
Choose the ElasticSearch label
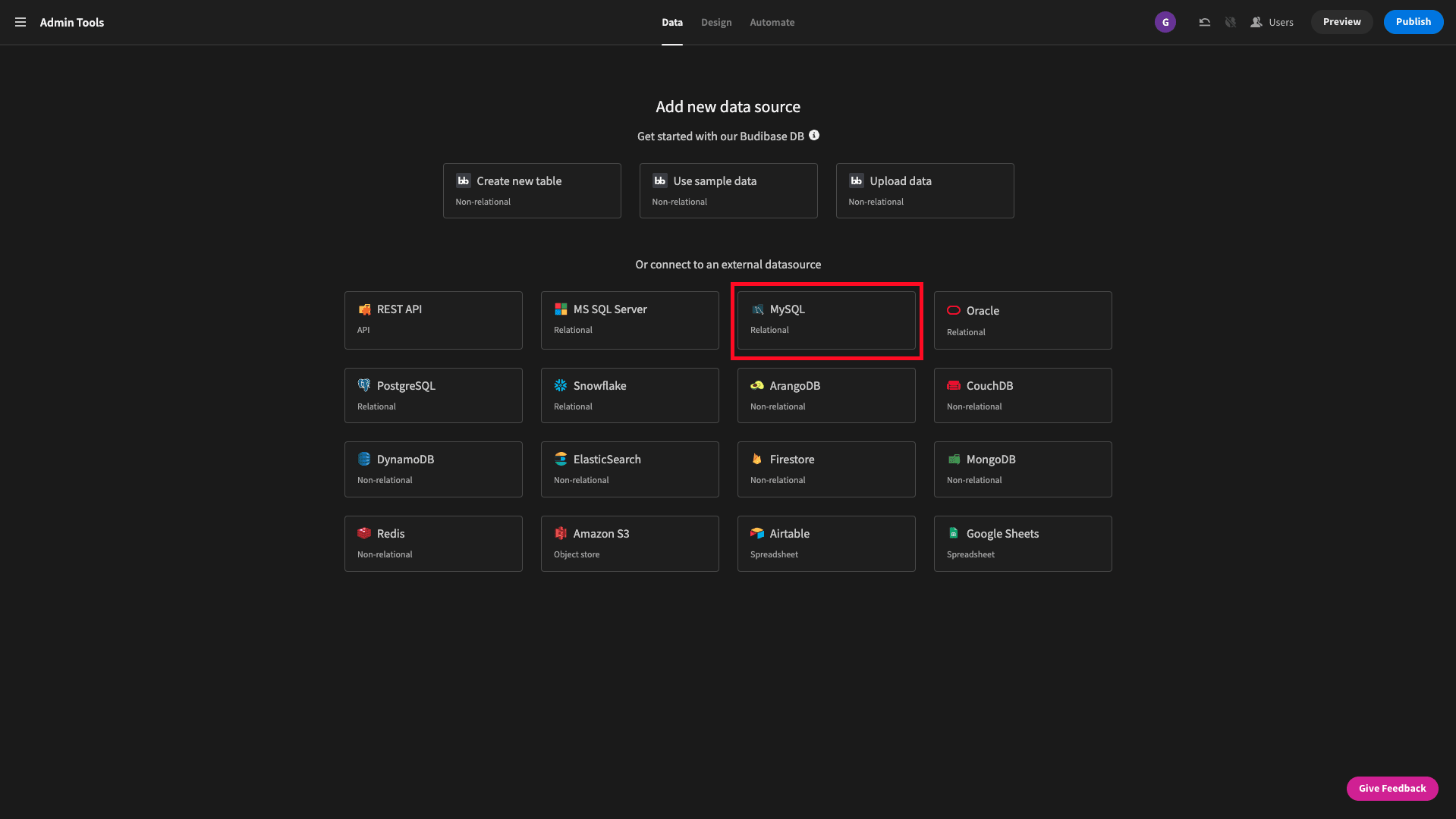click(x=607, y=460)
